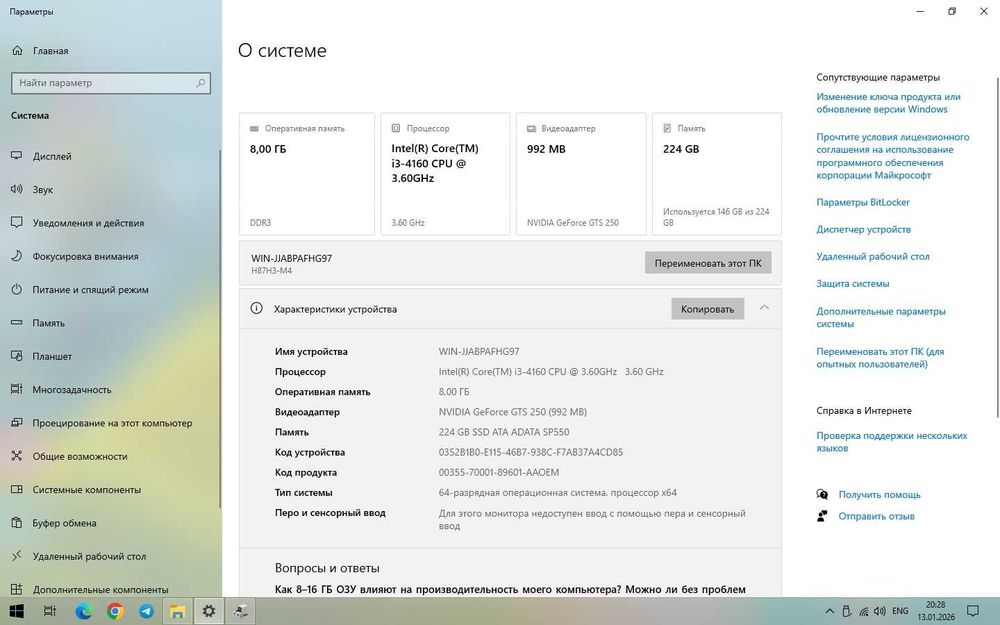Click Переименовать этот ПК button
The height and width of the screenshot is (625, 1000).
pos(708,263)
